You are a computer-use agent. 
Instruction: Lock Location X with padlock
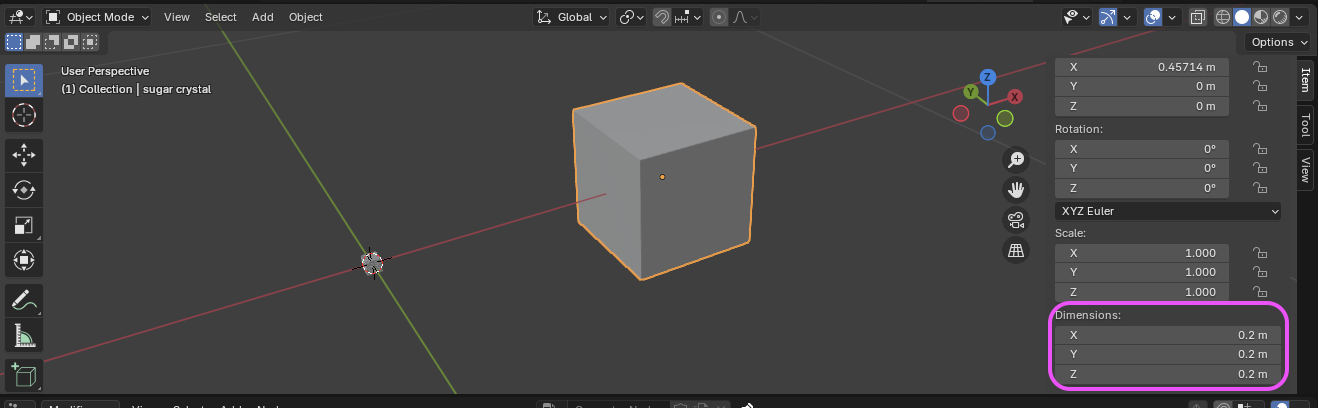pyautogui.click(x=1261, y=67)
